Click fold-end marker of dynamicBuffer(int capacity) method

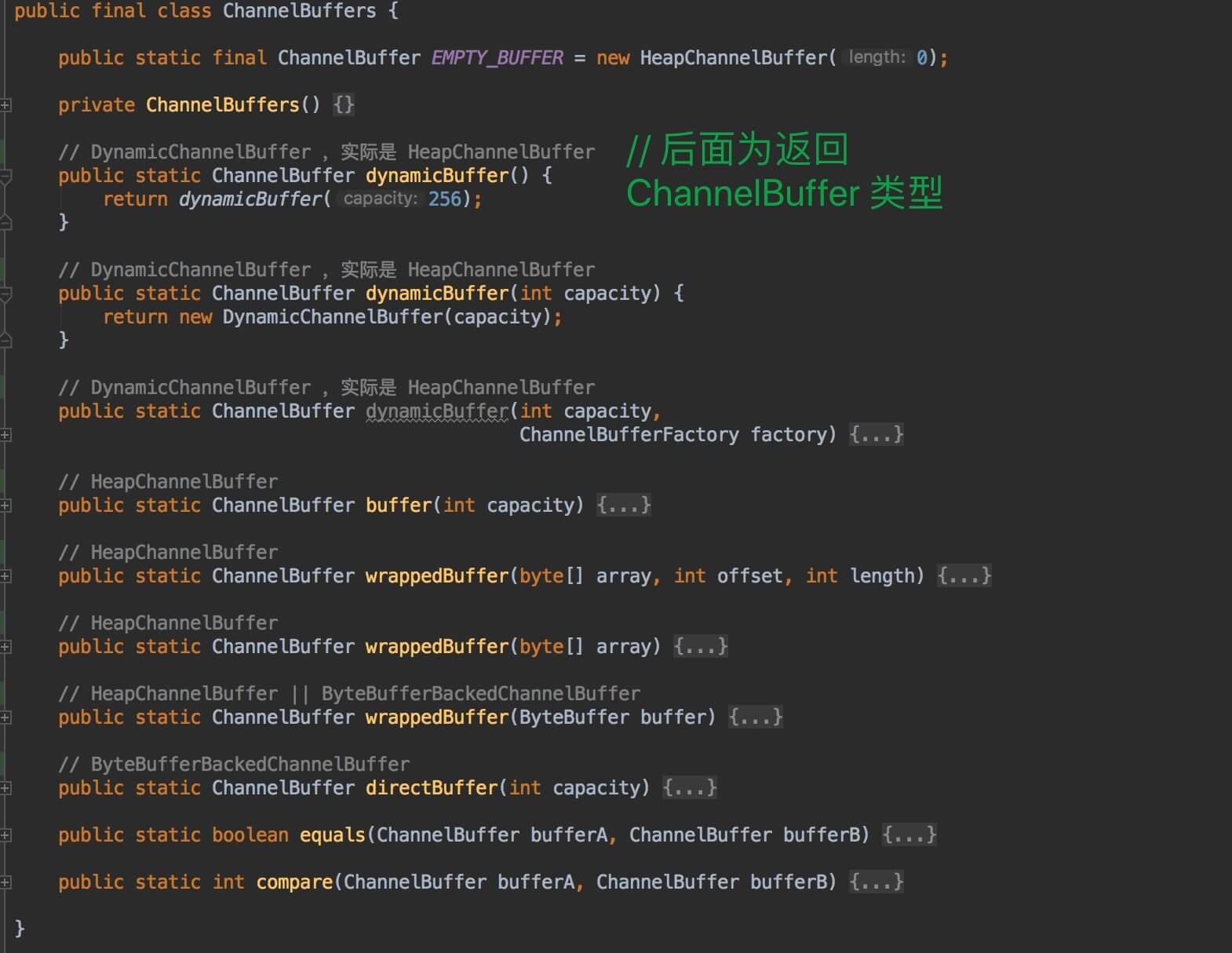pos(5,340)
